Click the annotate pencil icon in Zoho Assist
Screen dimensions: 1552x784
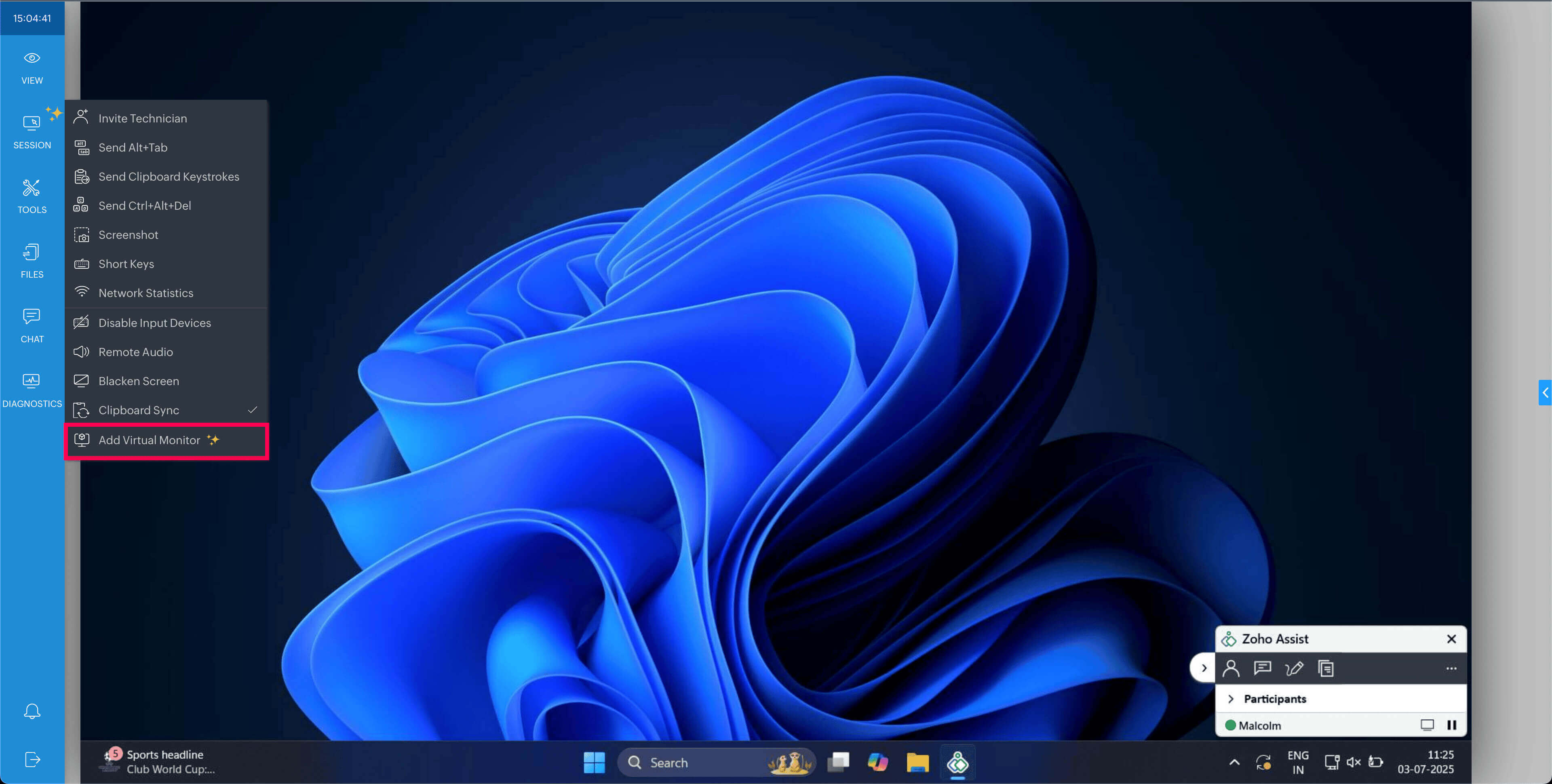pos(1293,668)
